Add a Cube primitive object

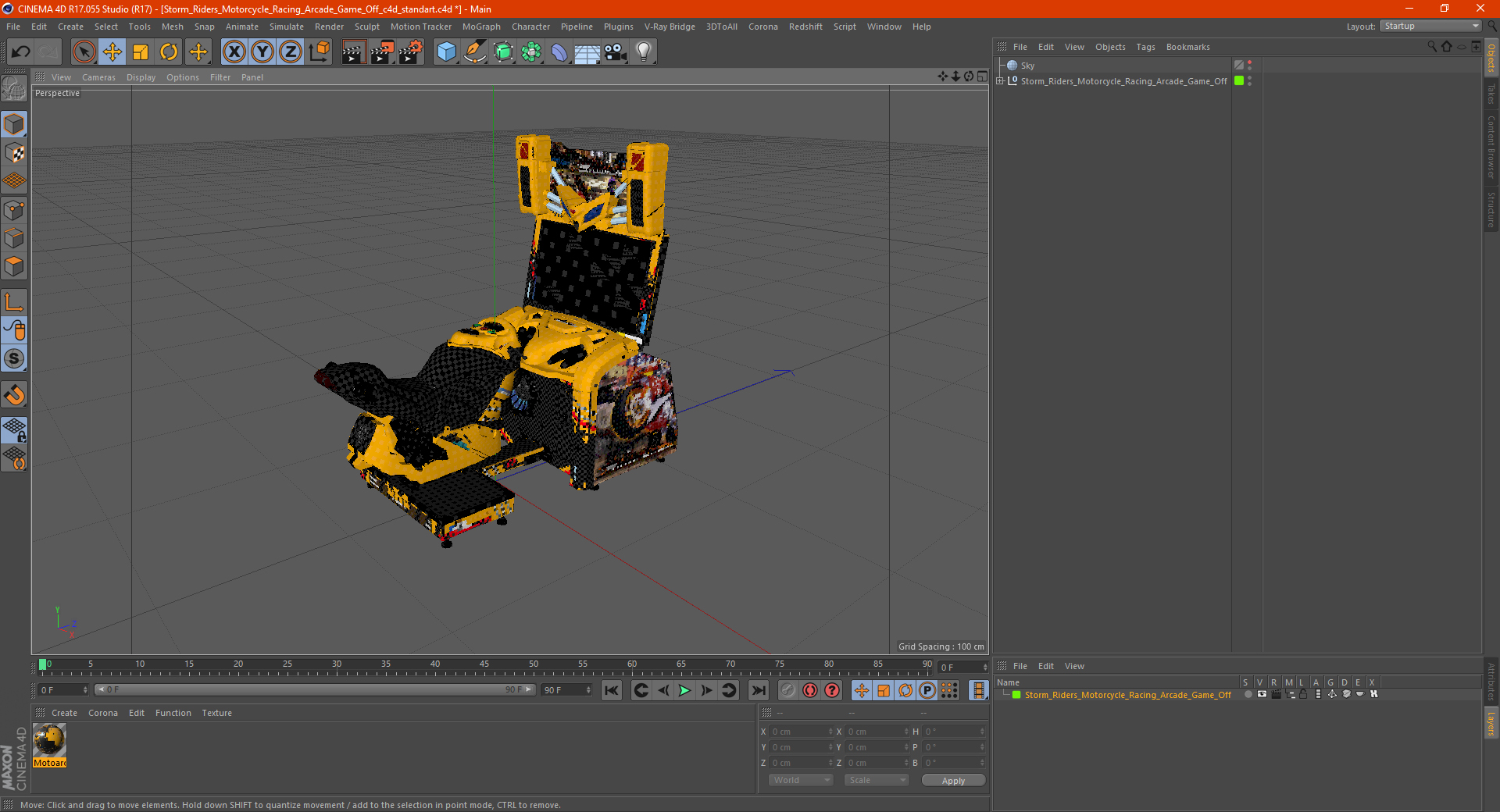(x=446, y=52)
